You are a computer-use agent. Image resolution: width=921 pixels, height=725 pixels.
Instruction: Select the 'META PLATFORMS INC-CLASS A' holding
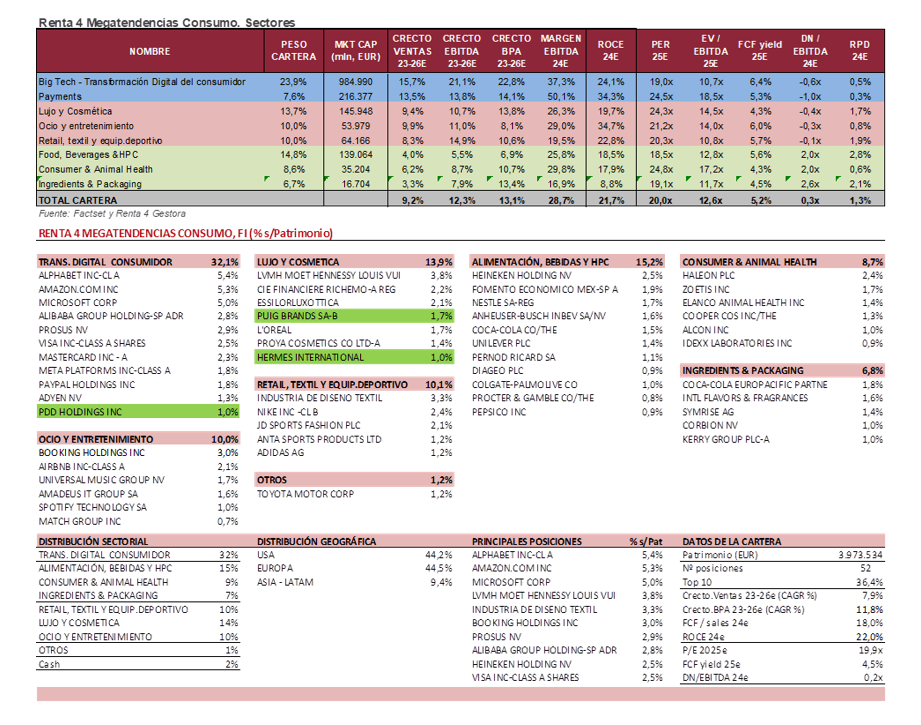pos(105,371)
